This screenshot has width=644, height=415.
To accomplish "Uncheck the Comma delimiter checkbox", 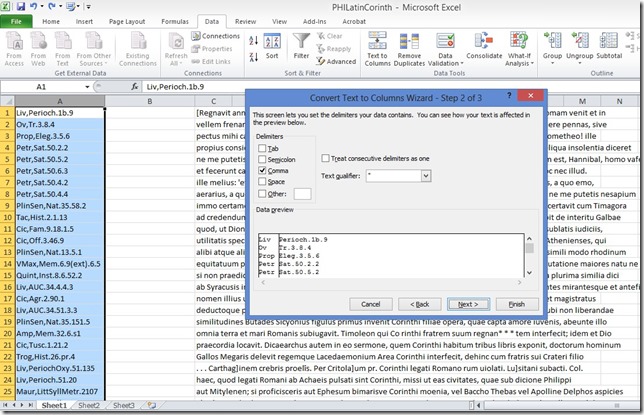I will [262, 170].
